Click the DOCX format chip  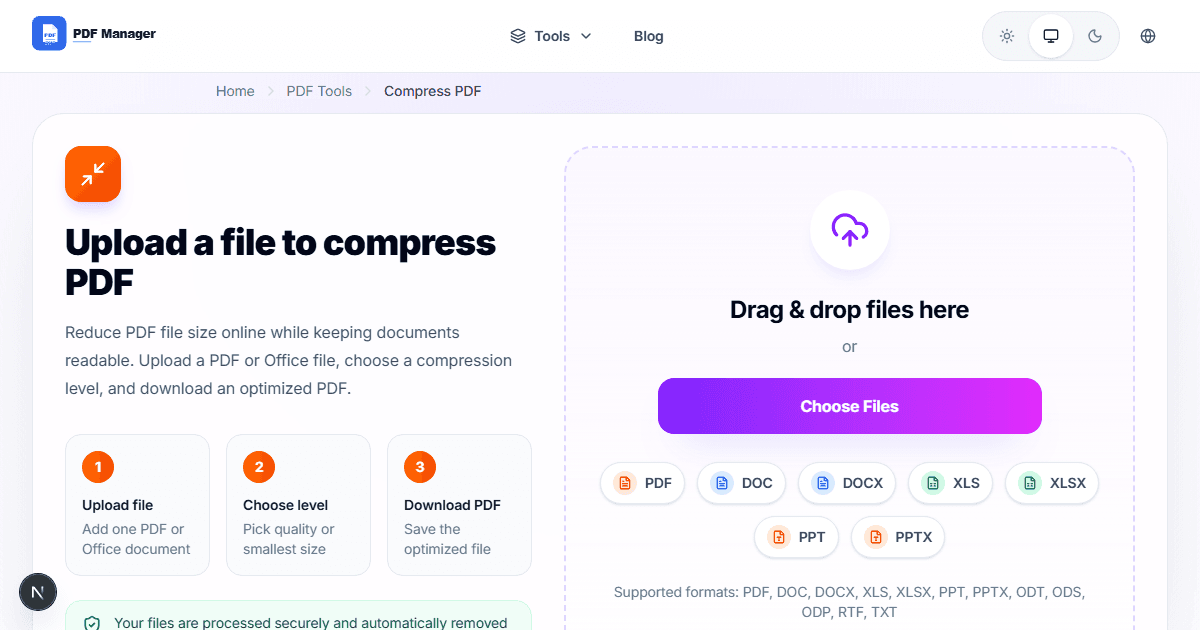click(847, 483)
